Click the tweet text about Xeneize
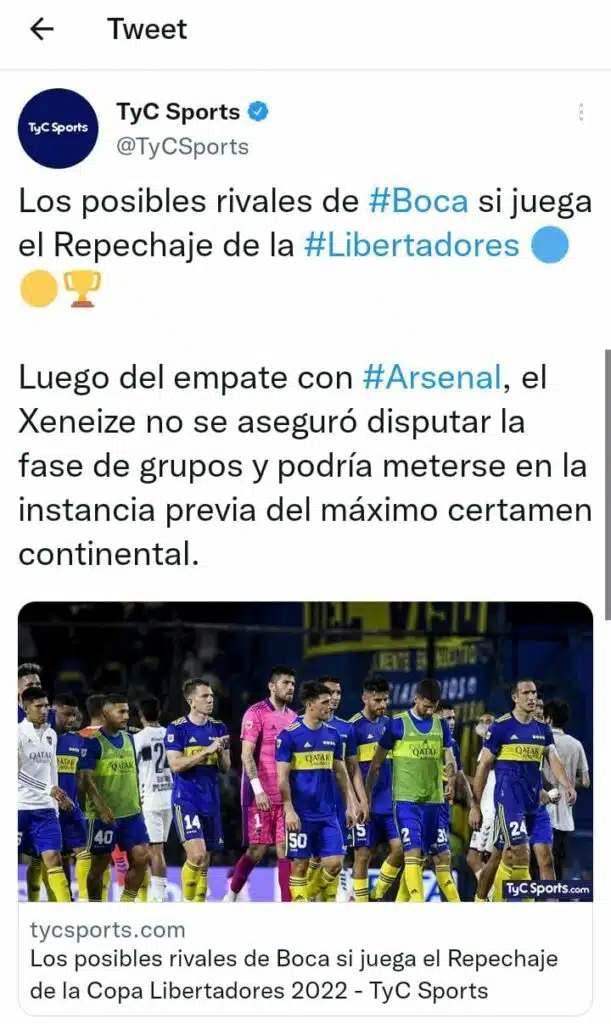This screenshot has height=1024, width=611. [x=305, y=466]
